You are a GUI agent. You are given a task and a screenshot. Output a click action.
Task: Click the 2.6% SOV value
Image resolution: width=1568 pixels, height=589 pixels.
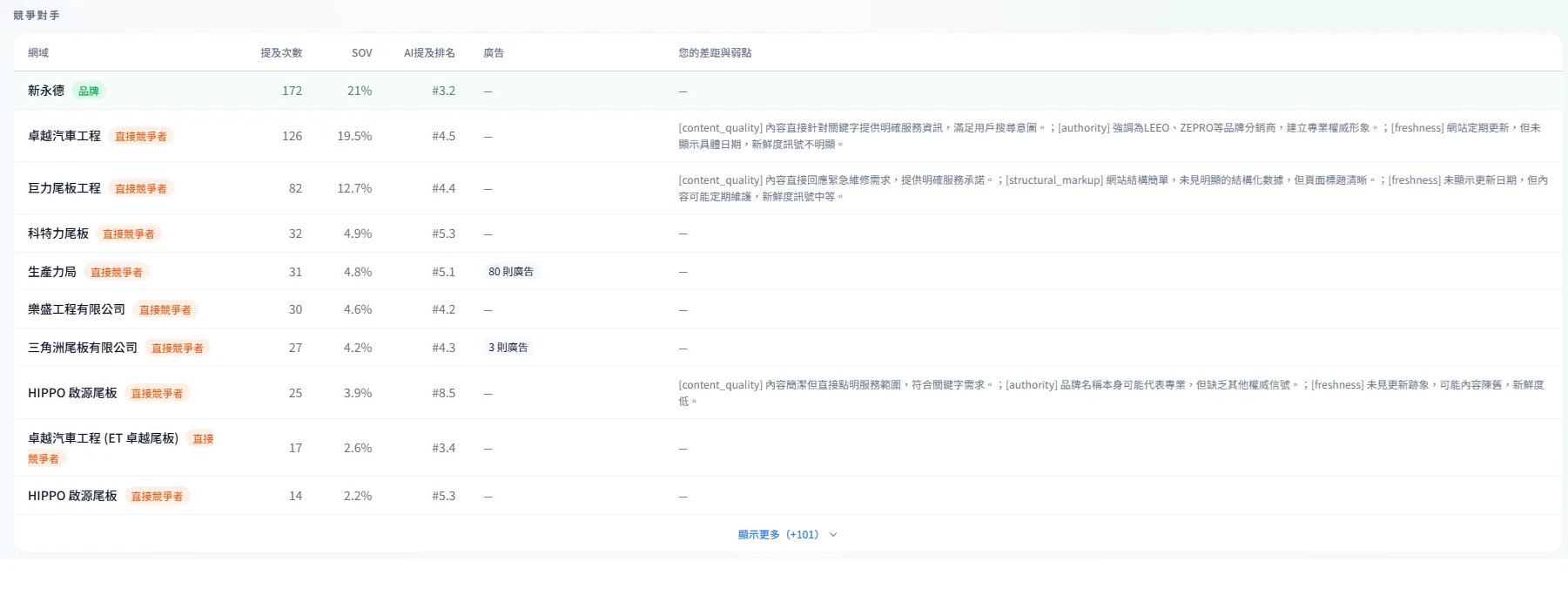[358, 448]
